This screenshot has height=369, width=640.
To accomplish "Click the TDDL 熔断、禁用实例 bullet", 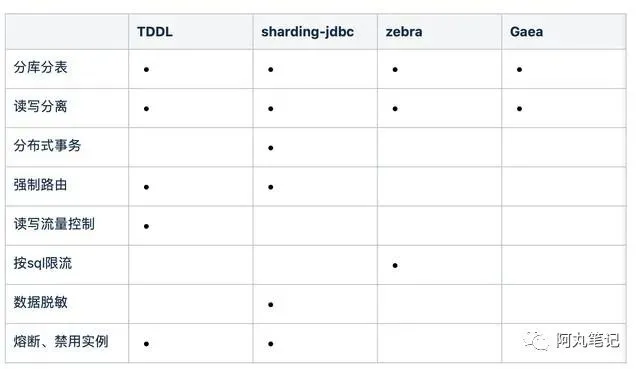I will pyautogui.click(x=147, y=344).
